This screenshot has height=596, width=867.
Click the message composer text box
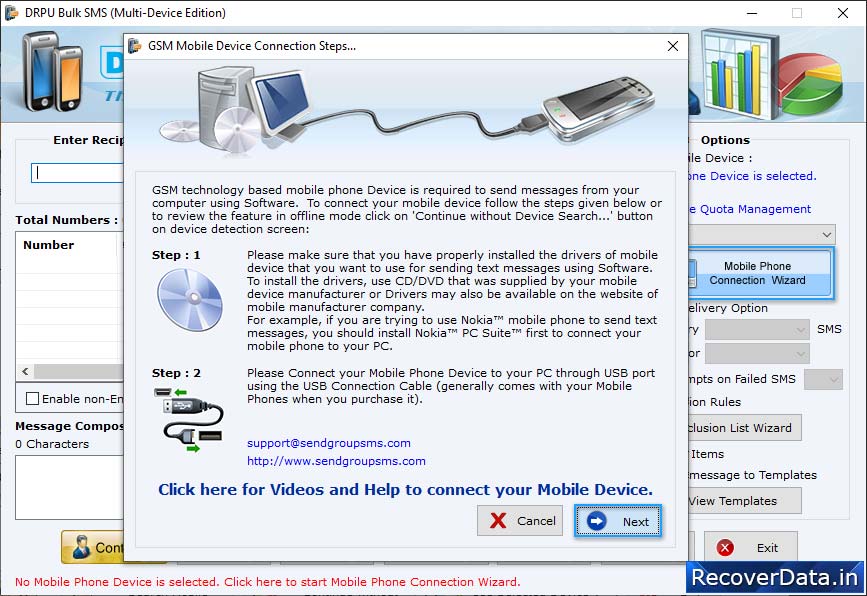70,487
